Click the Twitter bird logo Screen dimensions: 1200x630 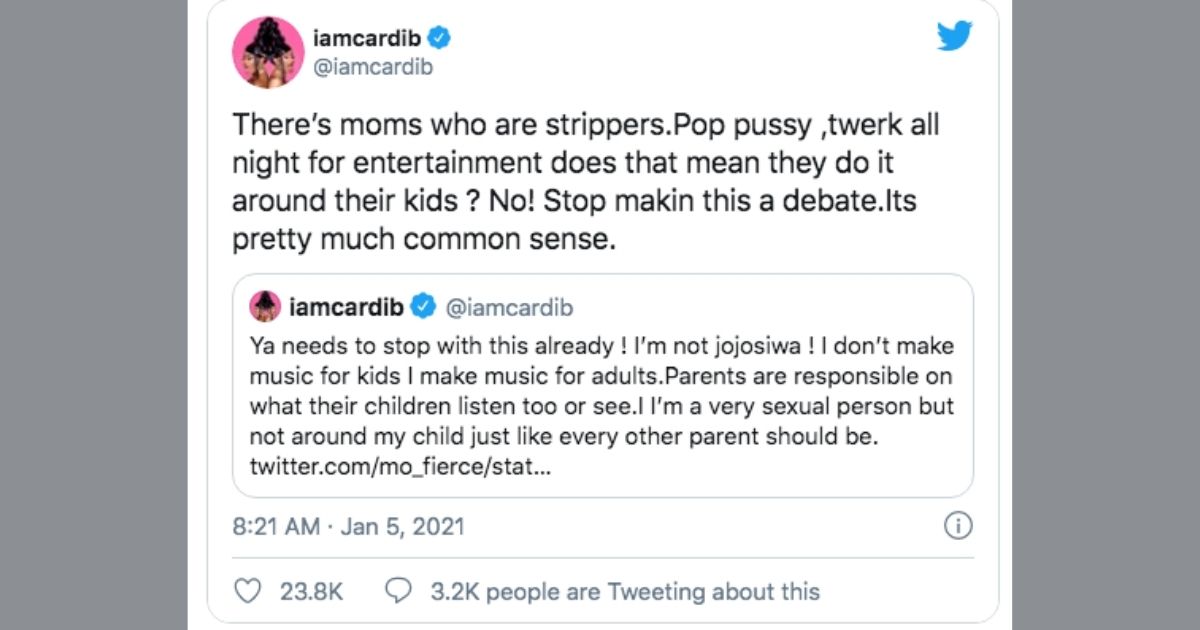click(954, 37)
